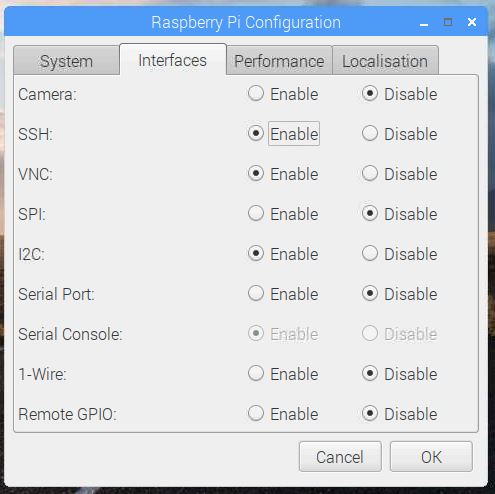Open the Performance tab
The width and height of the screenshot is (495, 494).
(x=279, y=61)
